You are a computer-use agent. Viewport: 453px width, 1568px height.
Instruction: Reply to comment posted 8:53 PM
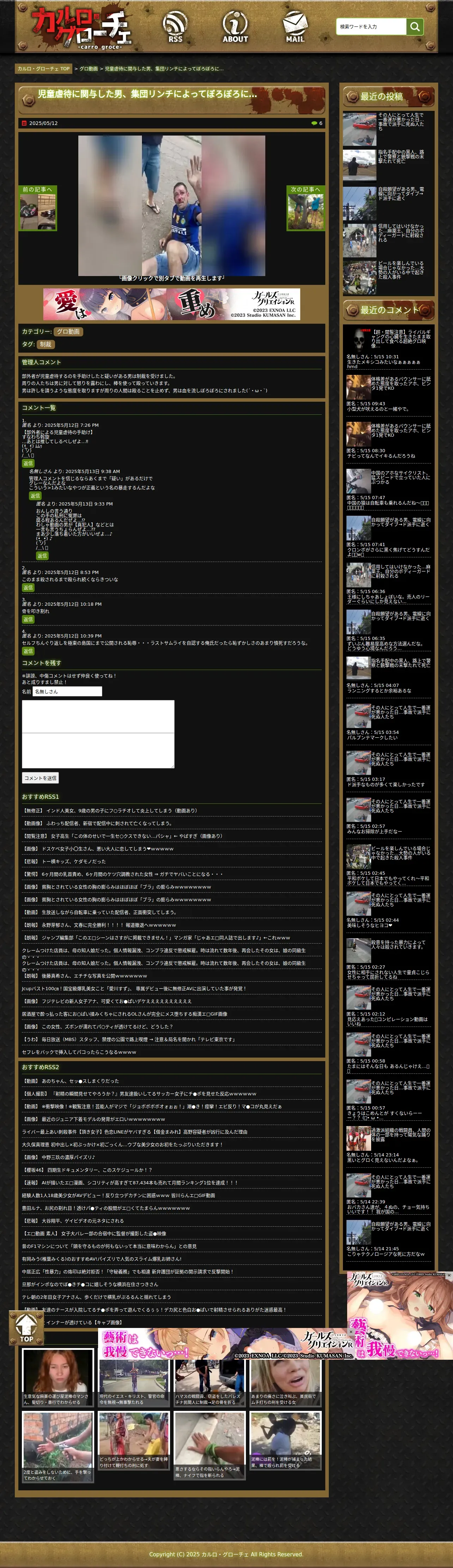tap(28, 588)
